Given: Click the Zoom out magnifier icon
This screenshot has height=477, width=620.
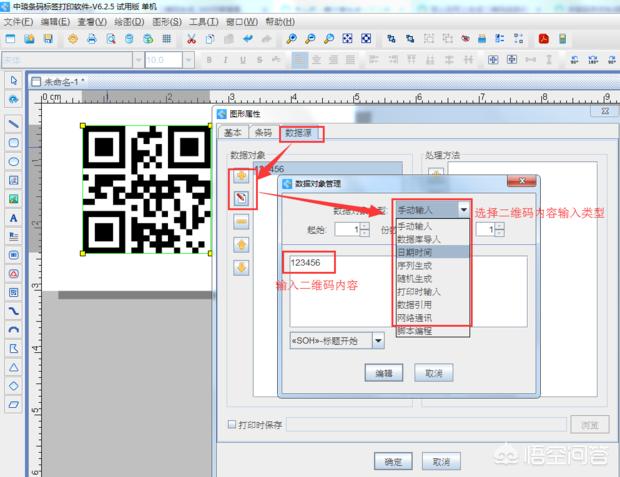Looking at the screenshot, I should [x=311, y=39].
